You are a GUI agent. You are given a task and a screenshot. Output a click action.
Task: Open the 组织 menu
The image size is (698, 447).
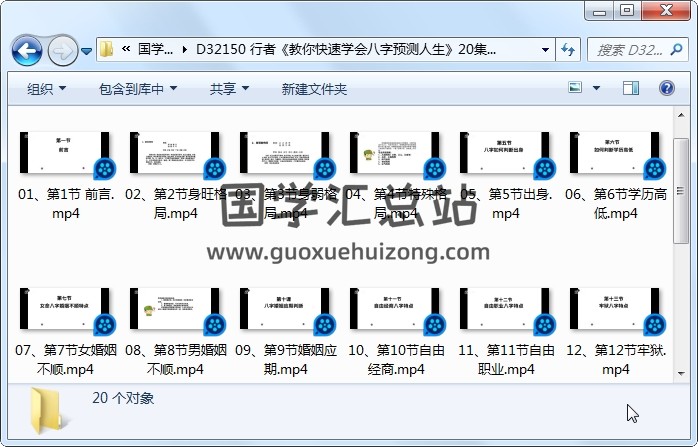(x=47, y=89)
